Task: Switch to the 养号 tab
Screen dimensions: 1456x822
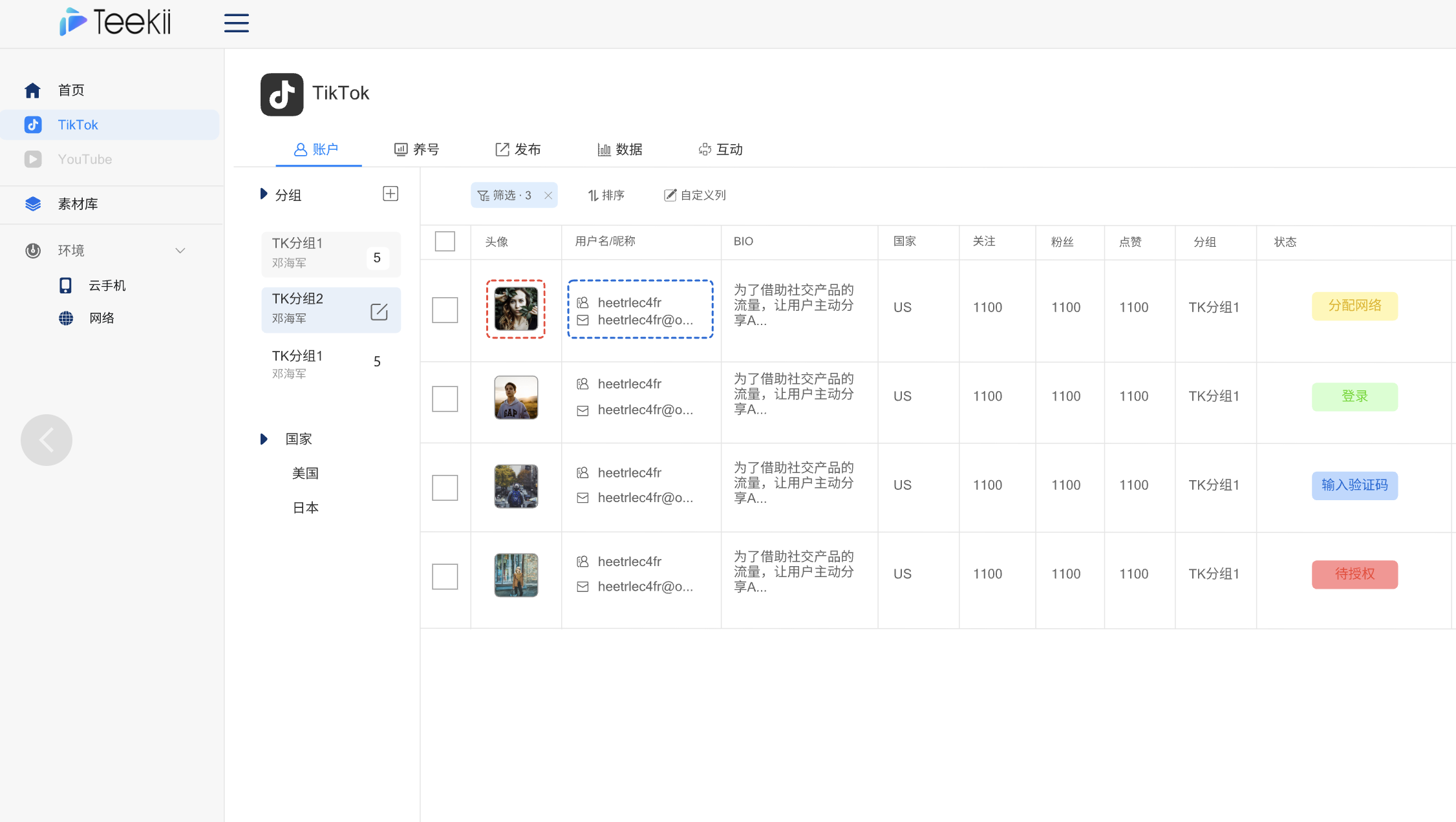Action: coord(417,150)
